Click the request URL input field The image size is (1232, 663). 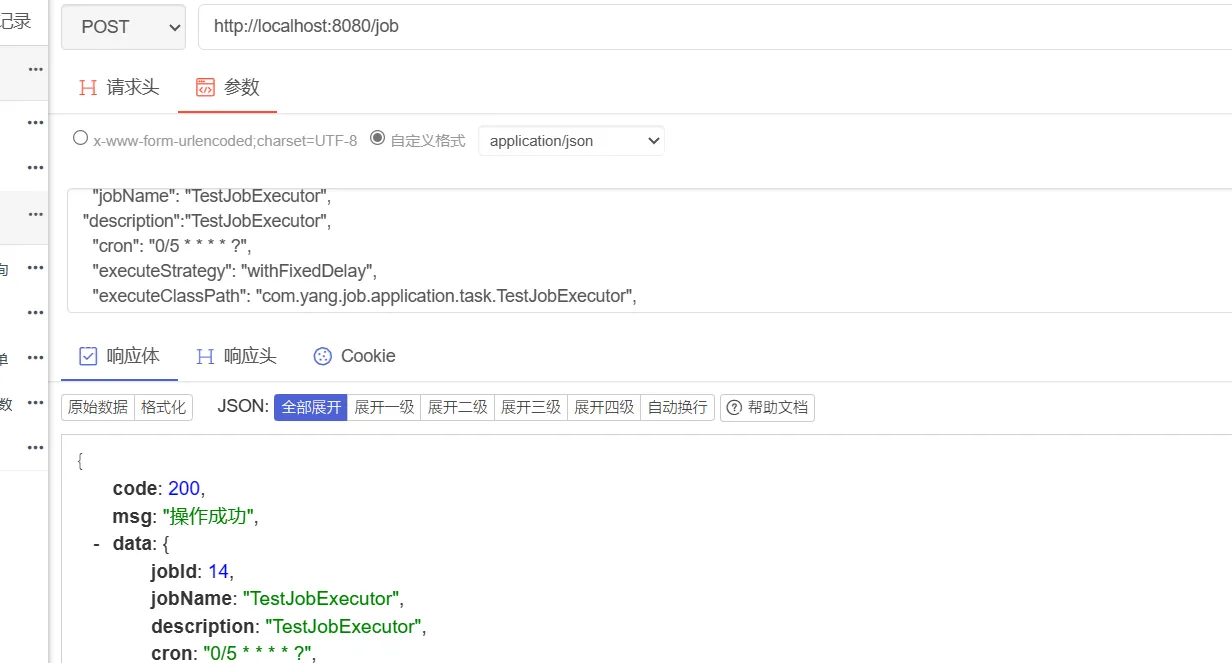700,27
